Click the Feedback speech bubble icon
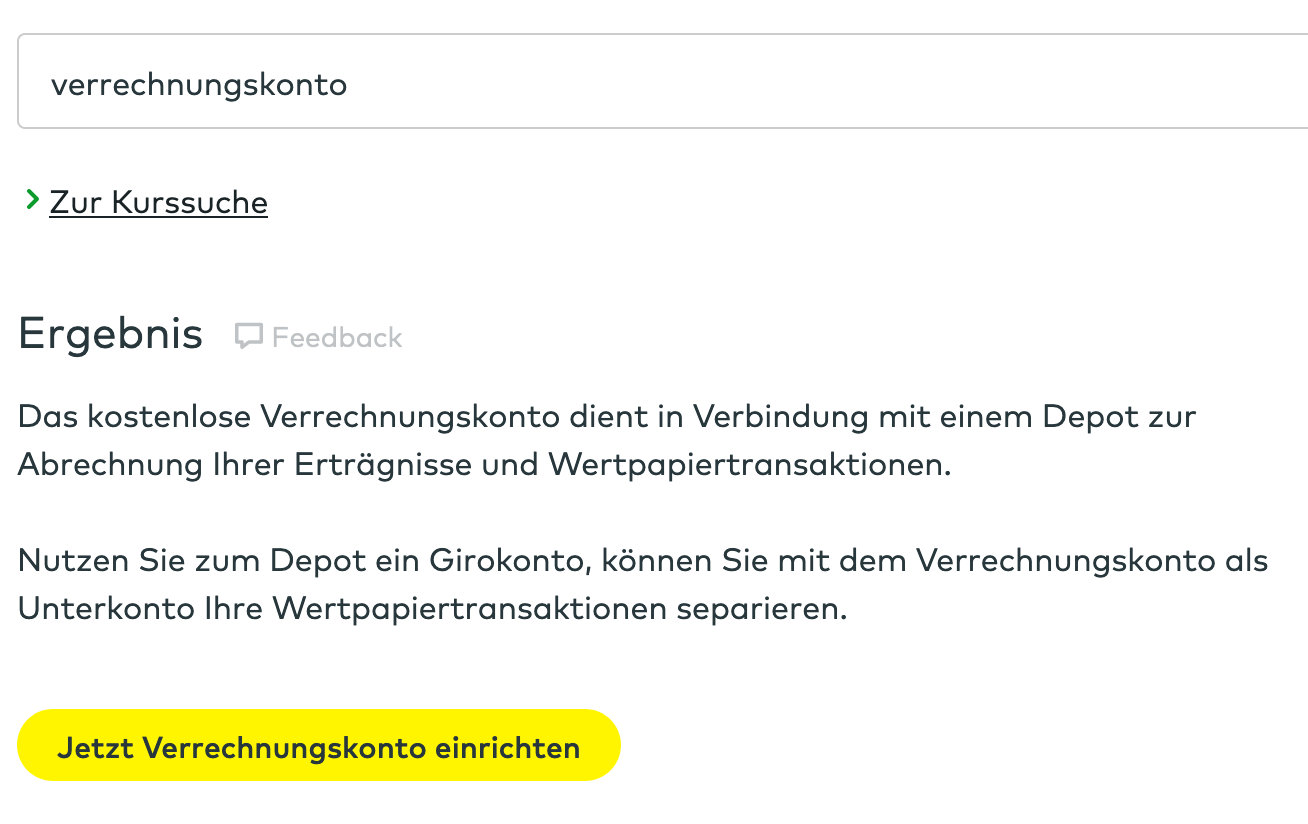This screenshot has height=824, width=1308. point(248,337)
